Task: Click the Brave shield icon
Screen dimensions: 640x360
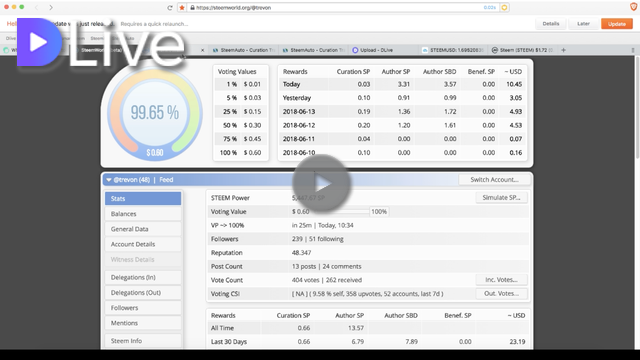Action: 633,7
